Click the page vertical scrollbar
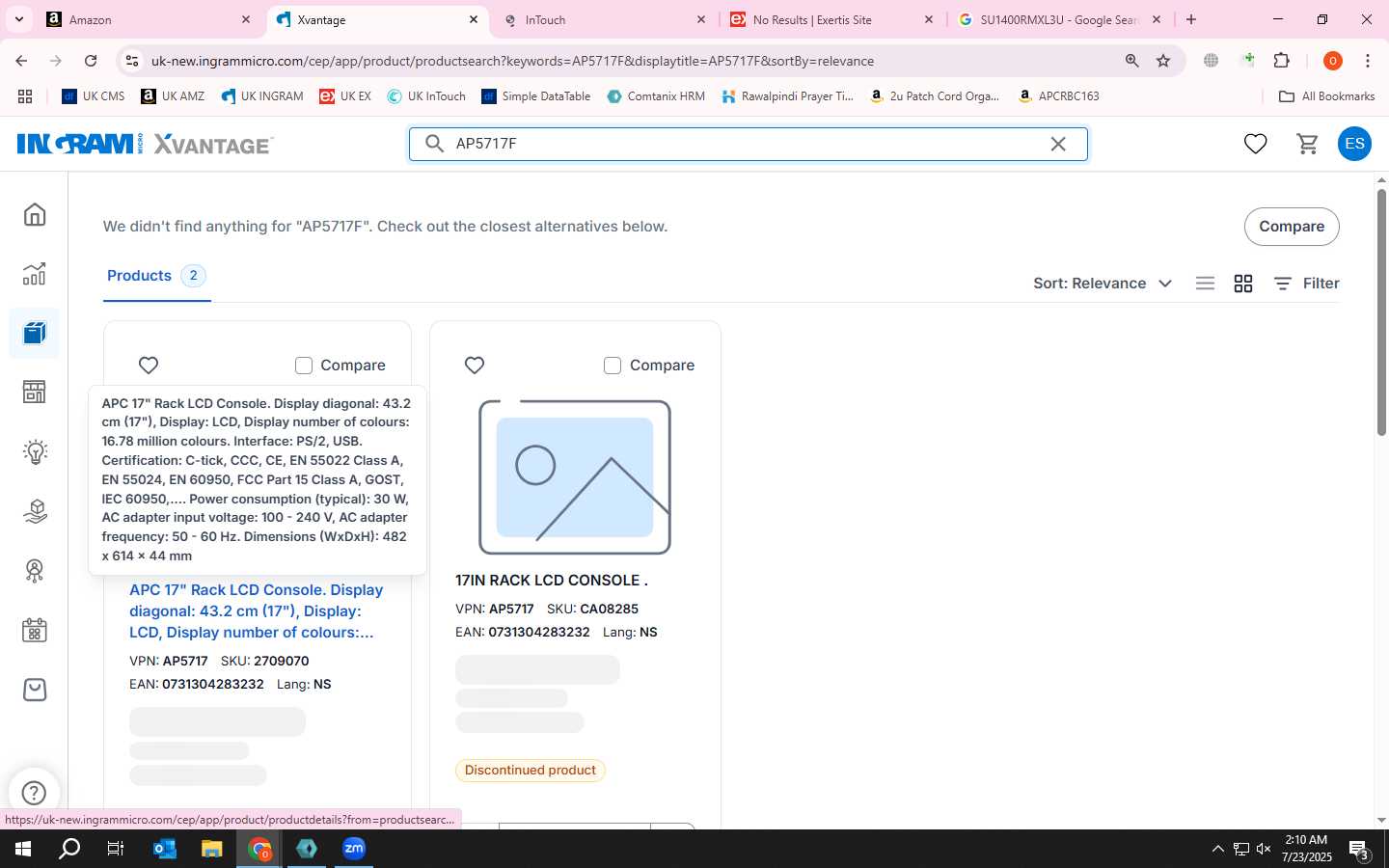This screenshot has height=868, width=1389. coord(1381,312)
